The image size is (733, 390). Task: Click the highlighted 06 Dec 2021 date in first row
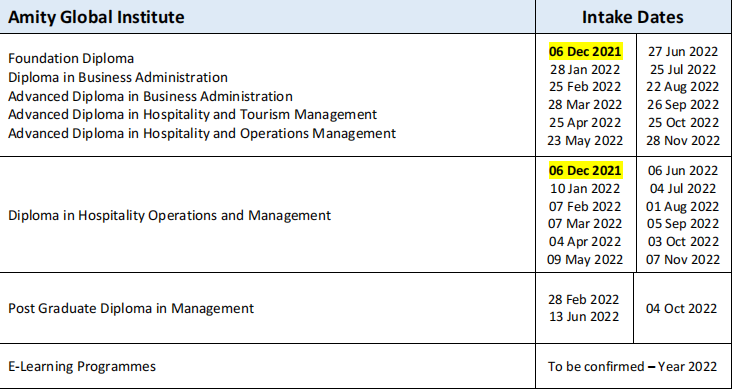coord(585,51)
